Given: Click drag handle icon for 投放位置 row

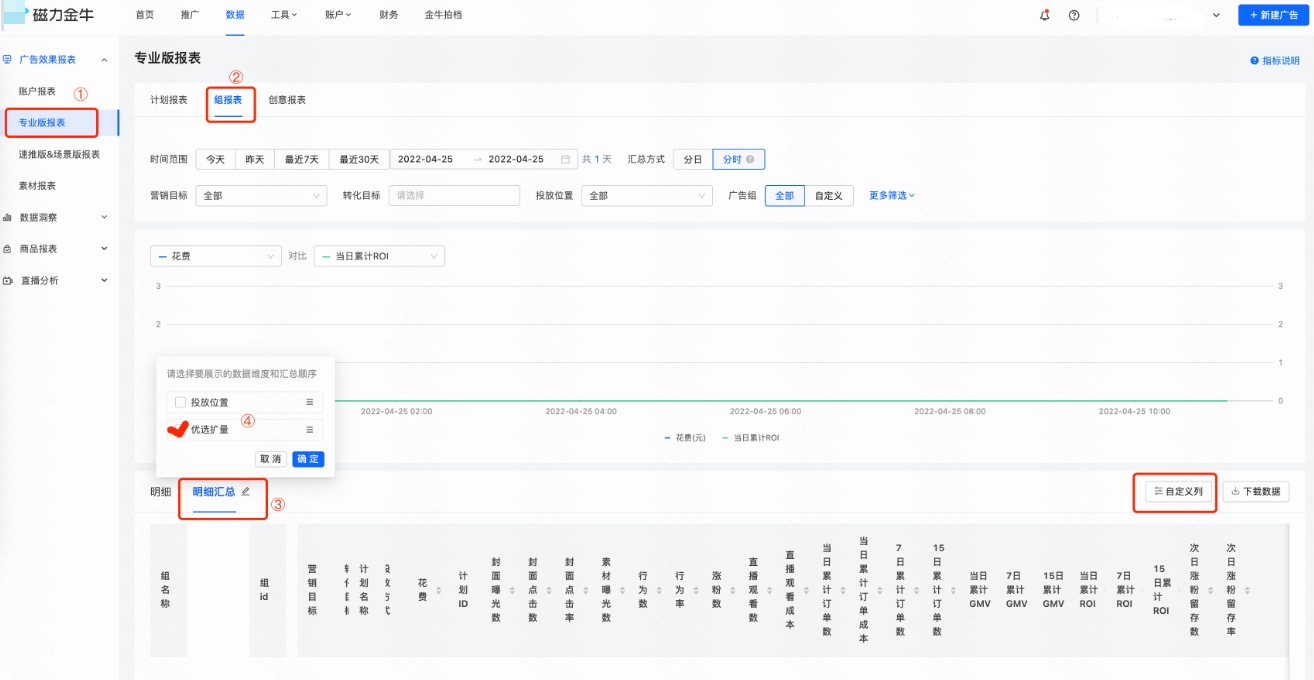Looking at the screenshot, I should point(309,402).
